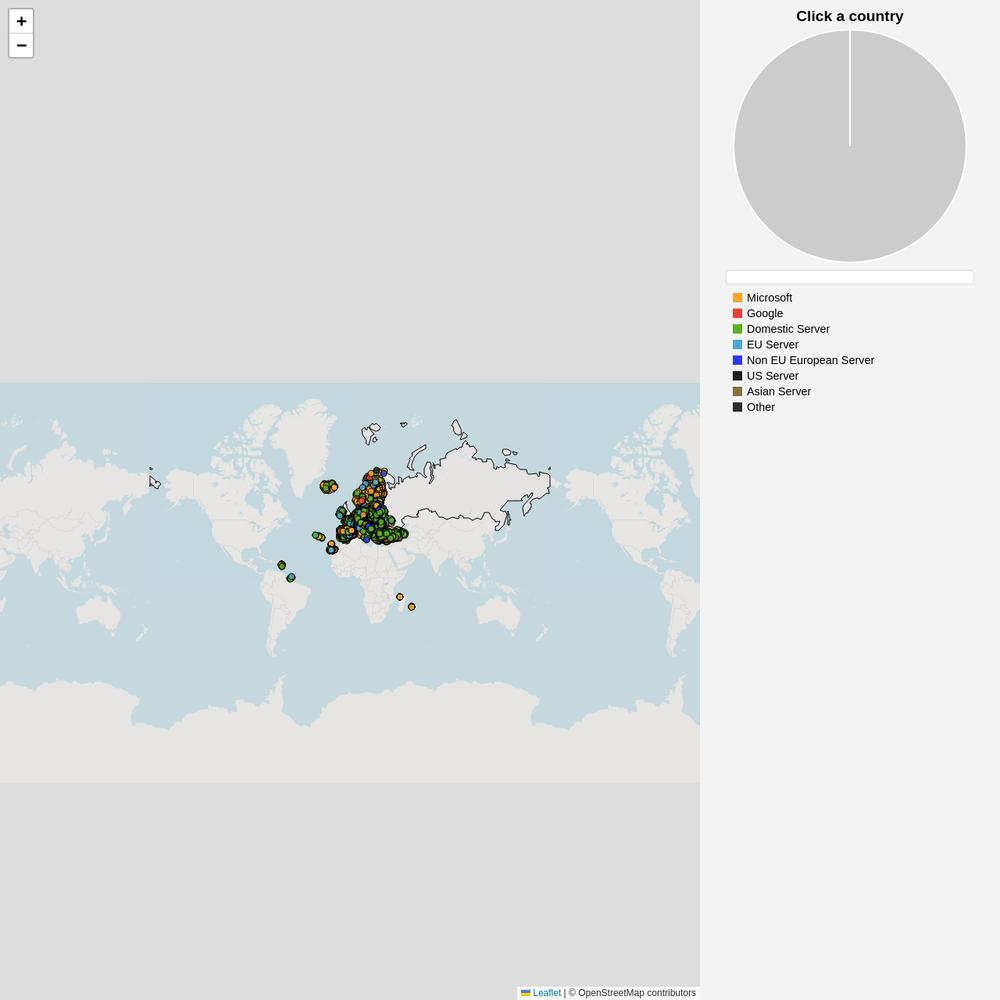The height and width of the screenshot is (1000, 1000).
Task: Click '© OpenStreetMap contributors' attribution text
Action: pyautogui.click(x=632, y=993)
